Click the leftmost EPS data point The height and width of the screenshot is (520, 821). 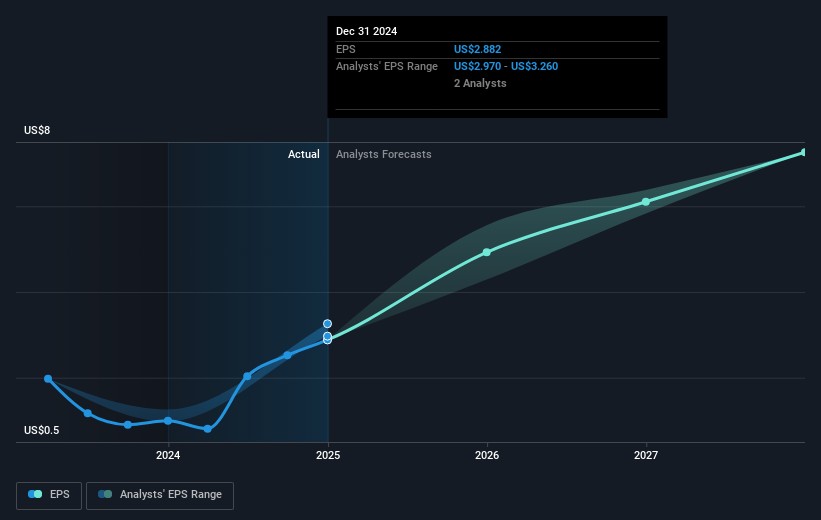[x=48, y=379]
